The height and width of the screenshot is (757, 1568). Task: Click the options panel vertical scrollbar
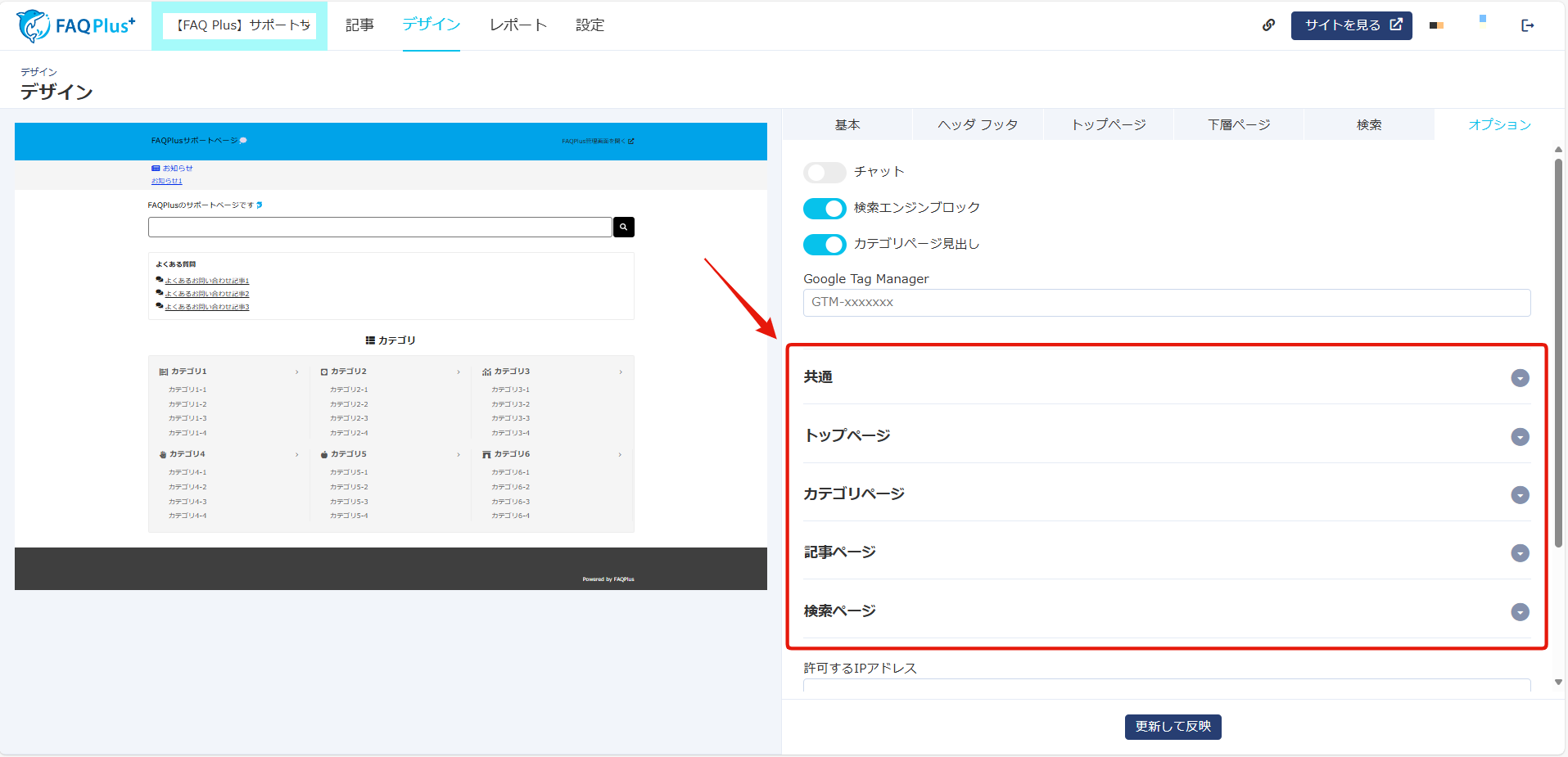click(1558, 352)
